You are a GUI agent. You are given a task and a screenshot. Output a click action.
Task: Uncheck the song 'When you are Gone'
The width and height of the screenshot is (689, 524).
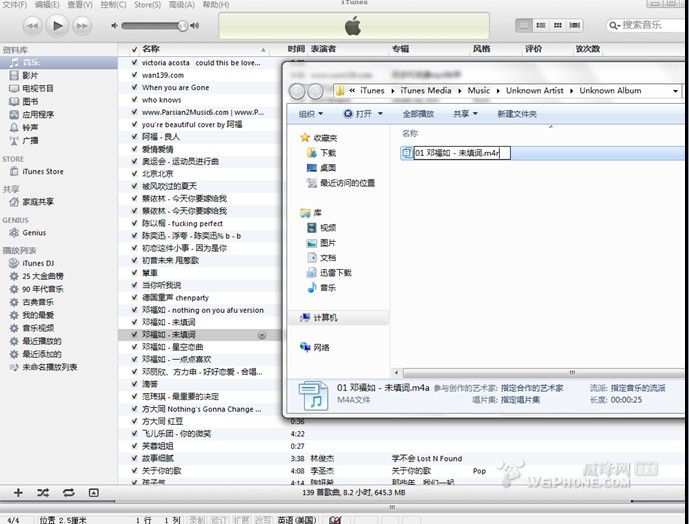click(134, 87)
